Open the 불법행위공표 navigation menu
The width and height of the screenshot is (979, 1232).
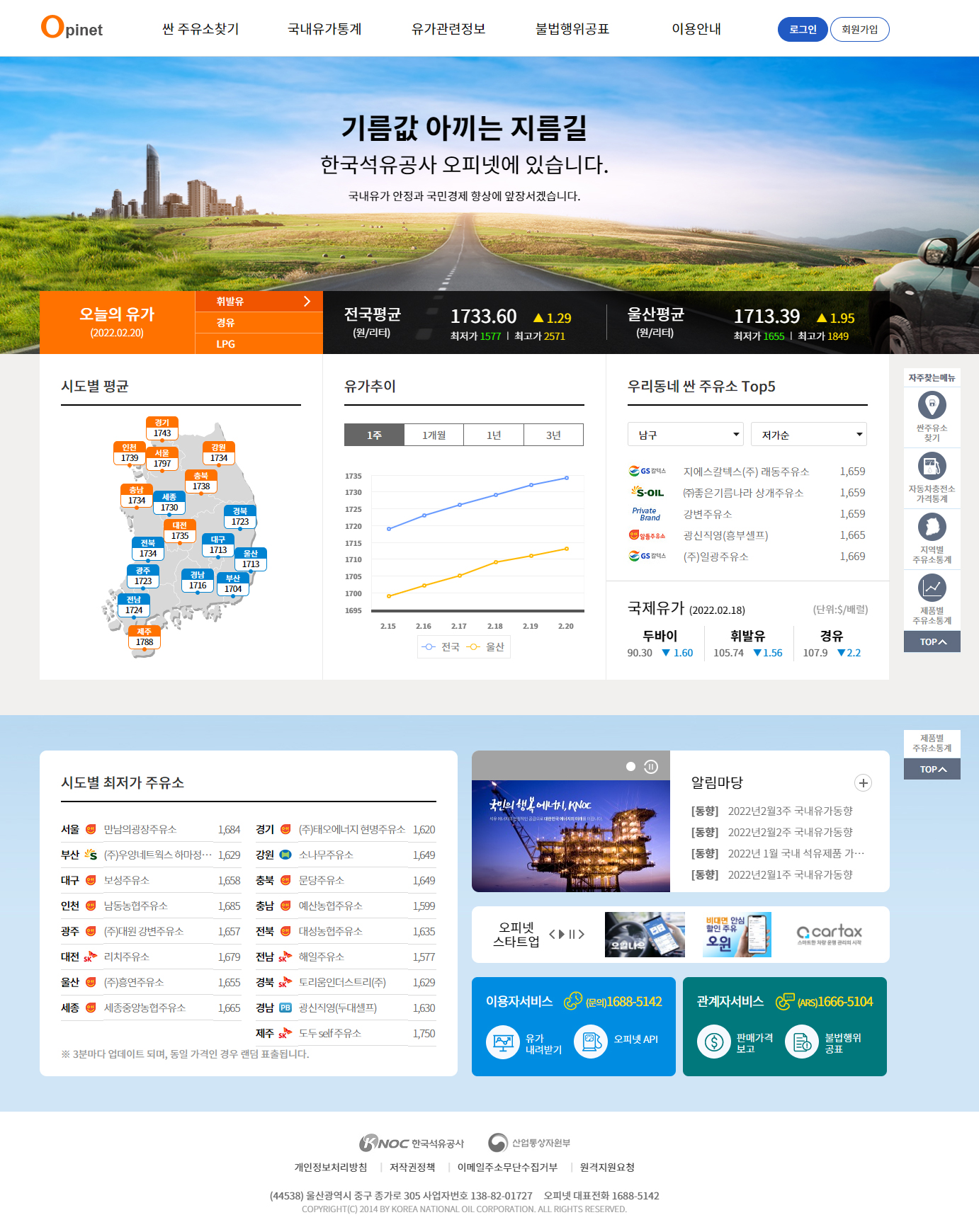(572, 29)
